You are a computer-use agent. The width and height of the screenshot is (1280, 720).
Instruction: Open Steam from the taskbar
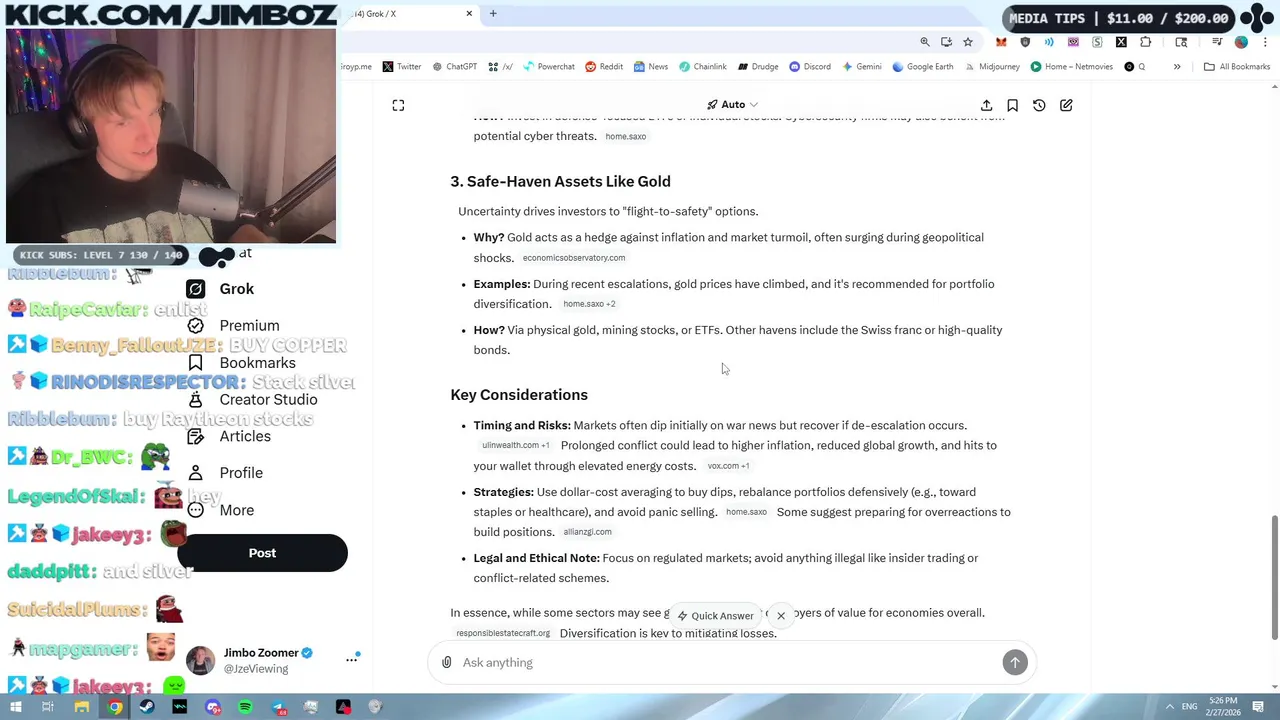[x=147, y=707]
